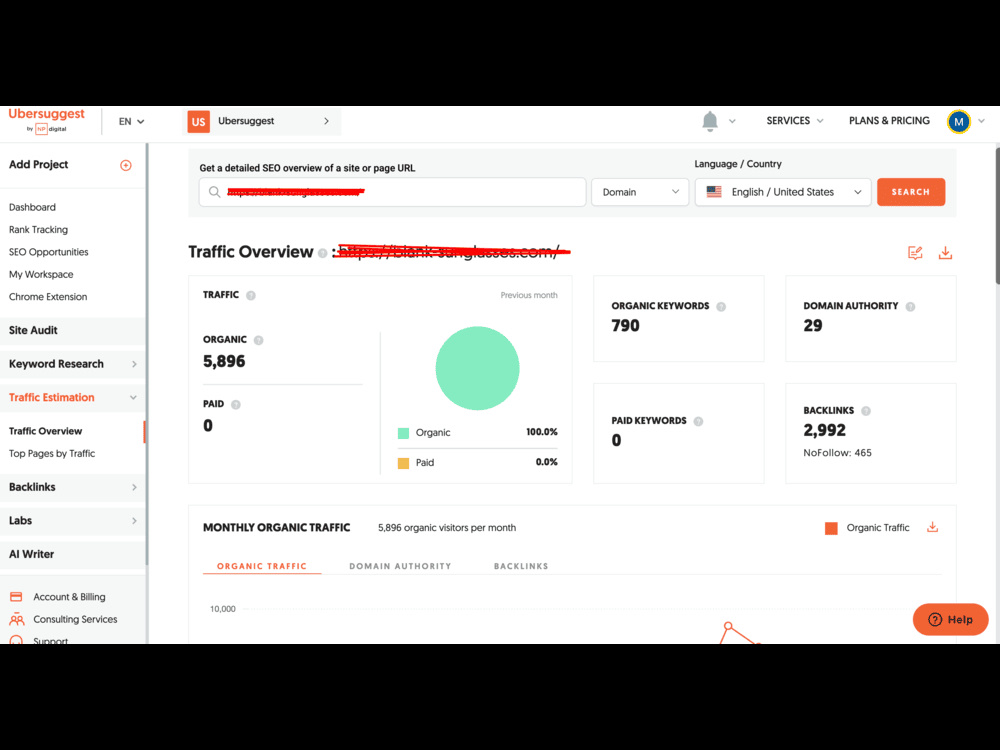This screenshot has height=750, width=1000.
Task: Open the EN language dropdown
Action: pos(131,121)
